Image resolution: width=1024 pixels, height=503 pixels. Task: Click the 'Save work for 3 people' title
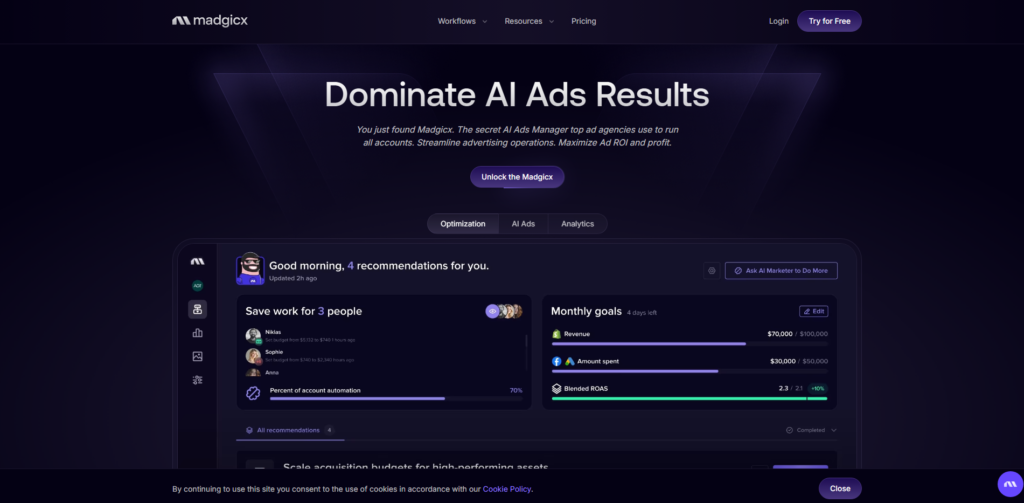(304, 312)
